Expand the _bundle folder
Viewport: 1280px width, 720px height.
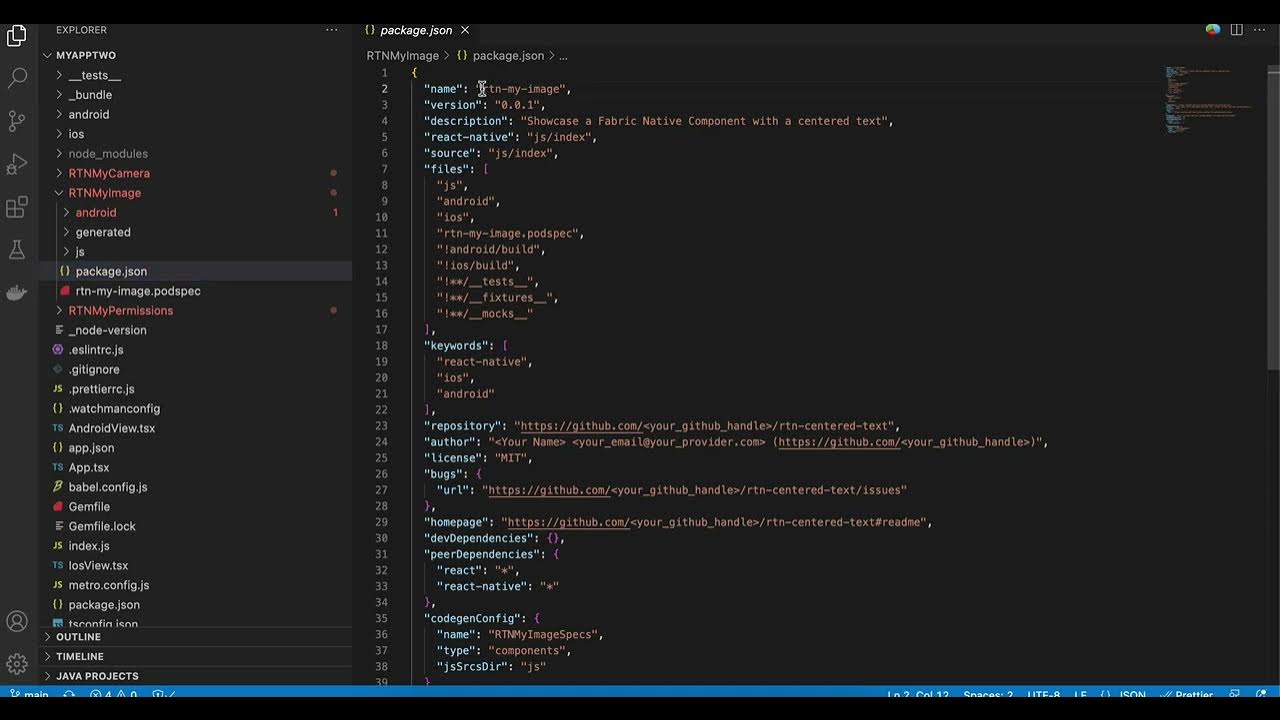point(90,95)
